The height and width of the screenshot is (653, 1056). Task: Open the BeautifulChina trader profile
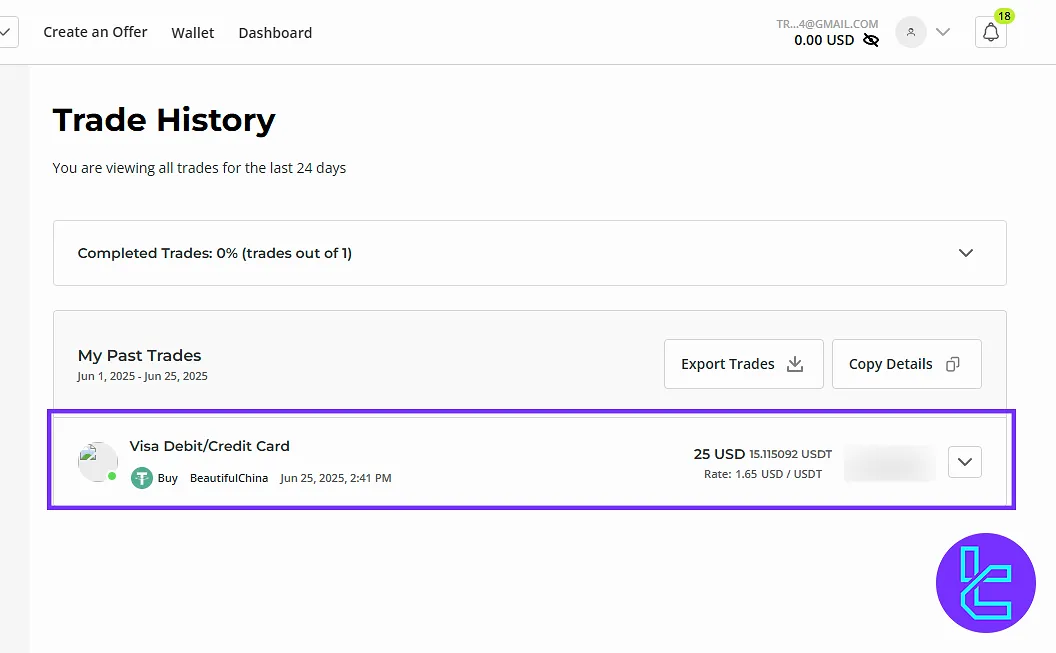pos(229,478)
